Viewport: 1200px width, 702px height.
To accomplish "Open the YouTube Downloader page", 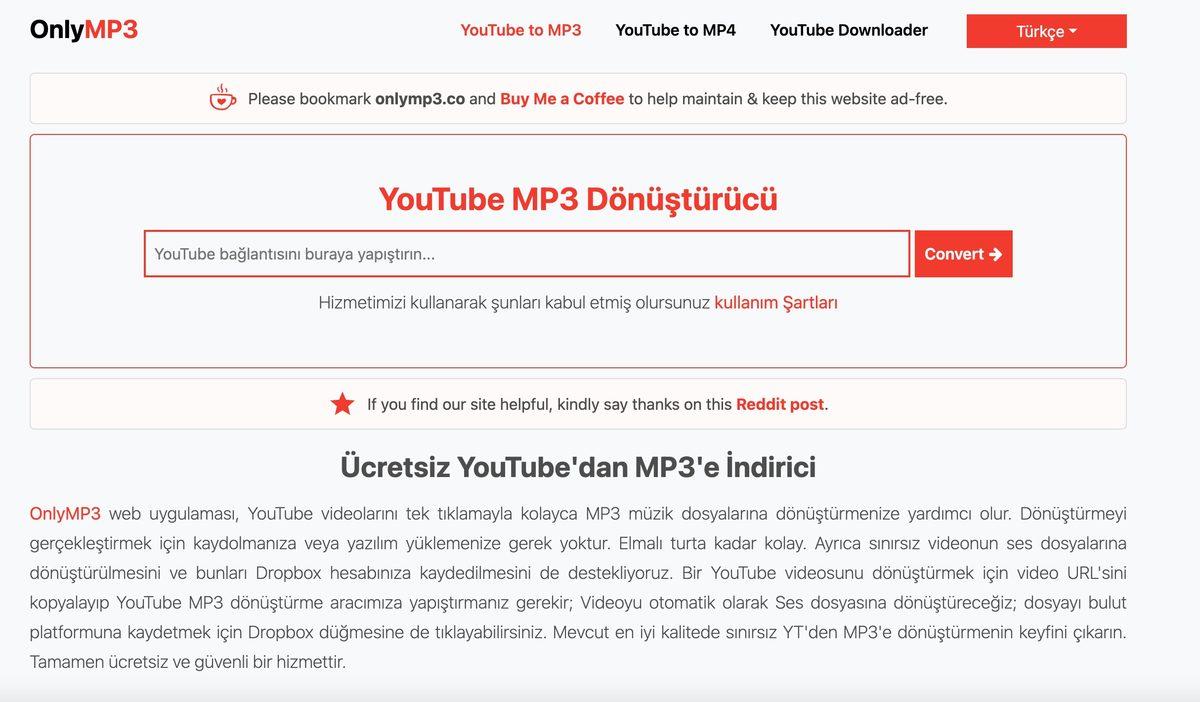I will pyautogui.click(x=848, y=30).
